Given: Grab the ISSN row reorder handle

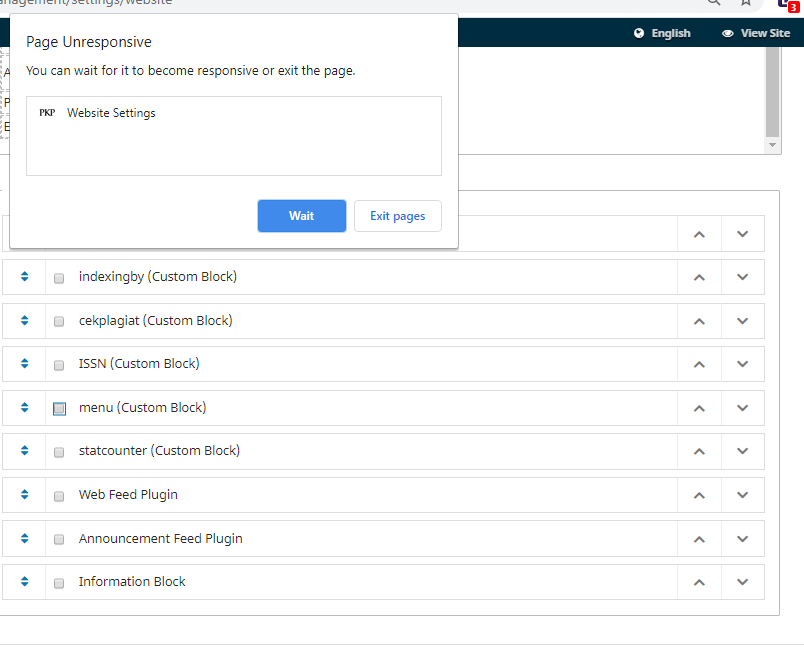Looking at the screenshot, I should click(24, 363).
